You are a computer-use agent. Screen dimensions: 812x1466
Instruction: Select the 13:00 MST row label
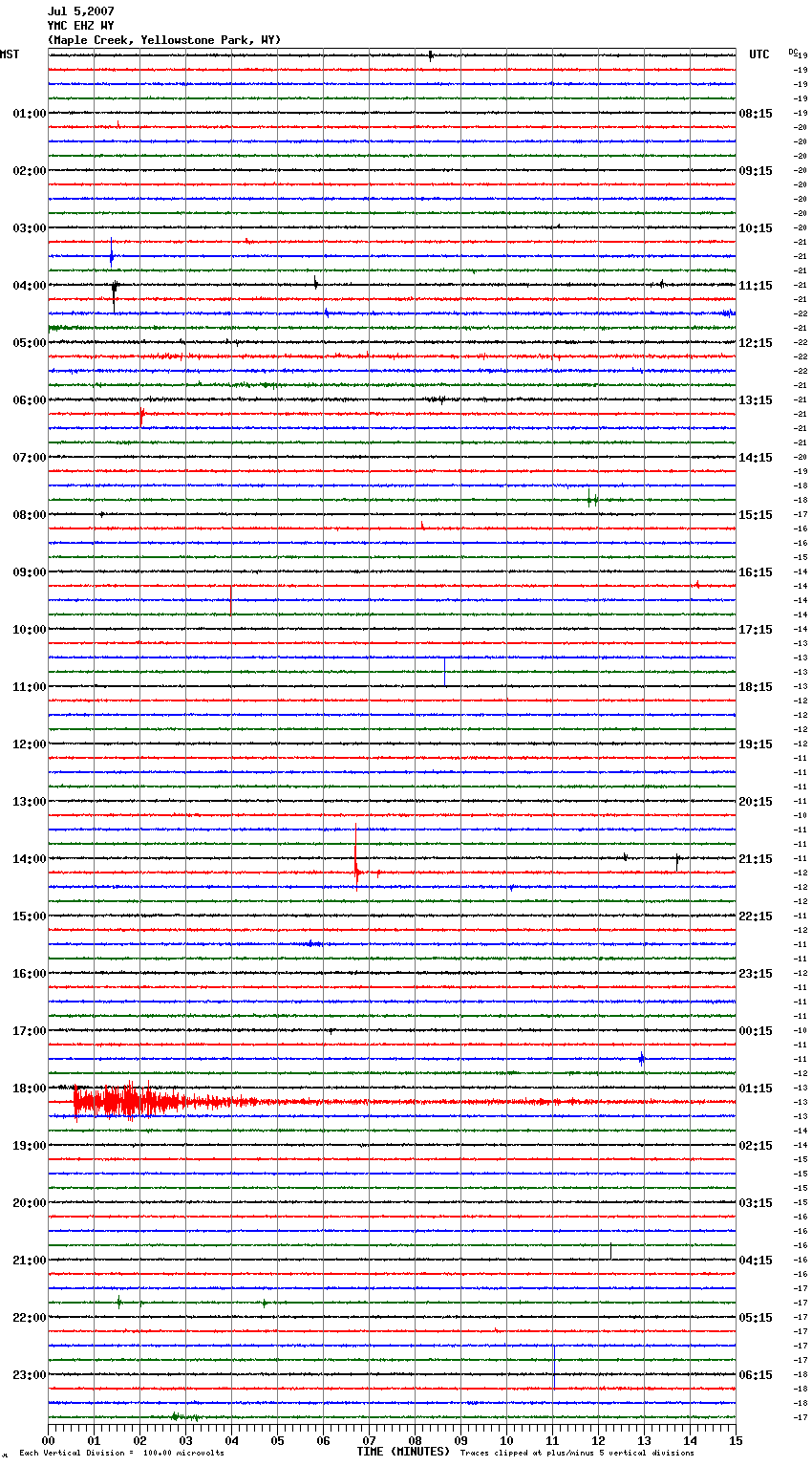(29, 802)
